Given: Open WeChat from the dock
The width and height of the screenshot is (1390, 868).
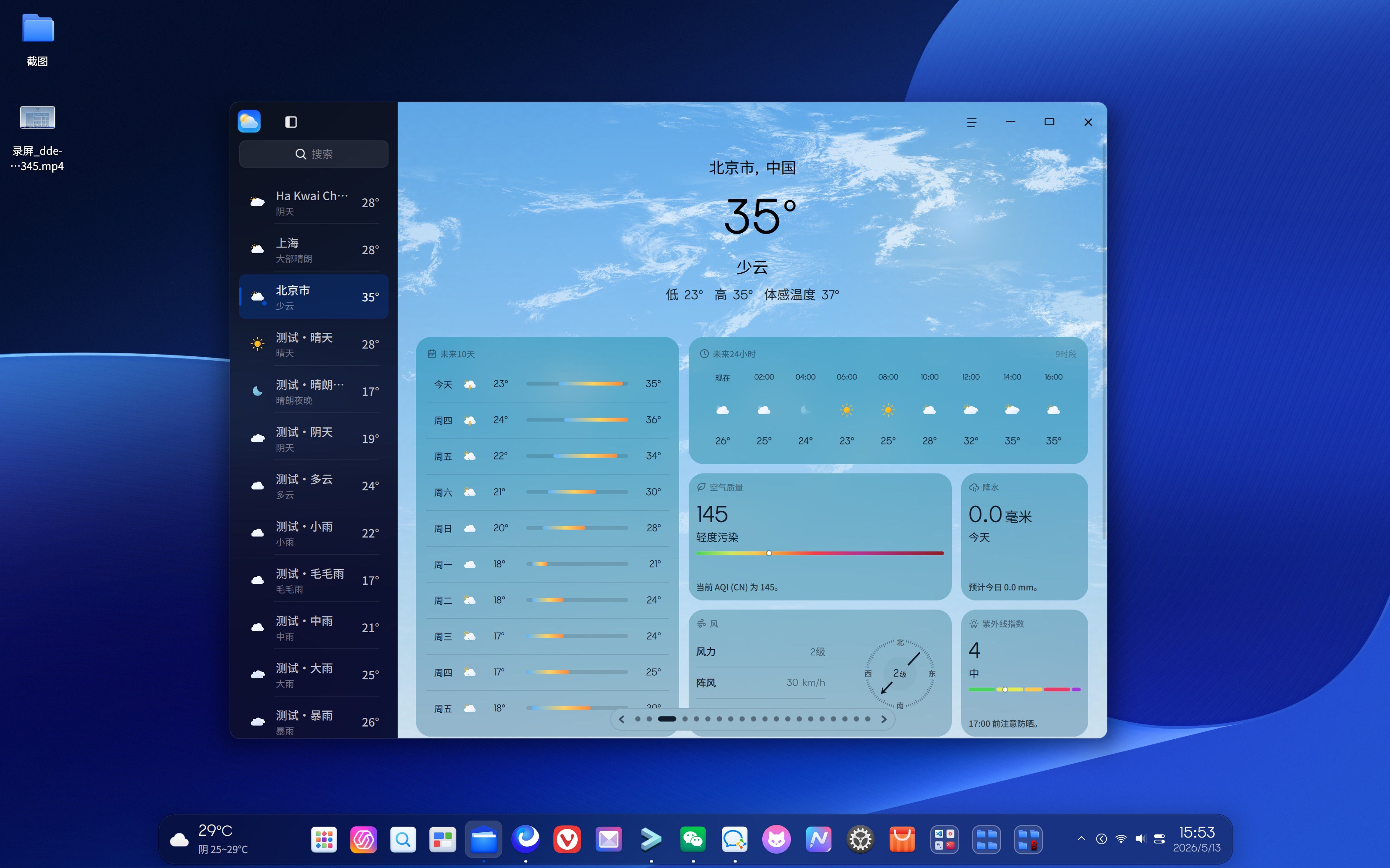Looking at the screenshot, I should coord(693,840).
